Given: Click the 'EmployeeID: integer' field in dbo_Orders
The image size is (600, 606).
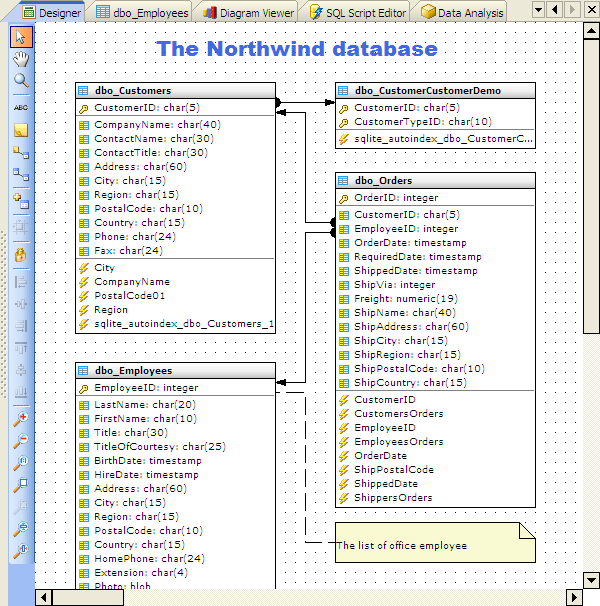Looking at the screenshot, I should [435, 229].
